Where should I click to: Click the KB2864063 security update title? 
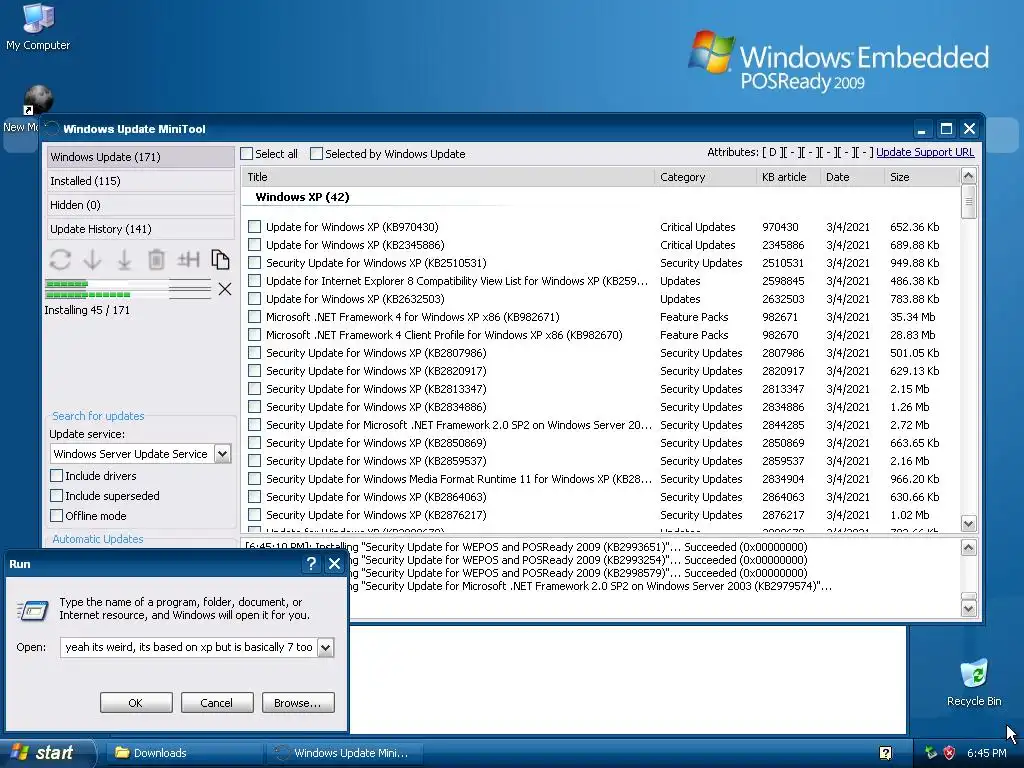tap(376, 497)
